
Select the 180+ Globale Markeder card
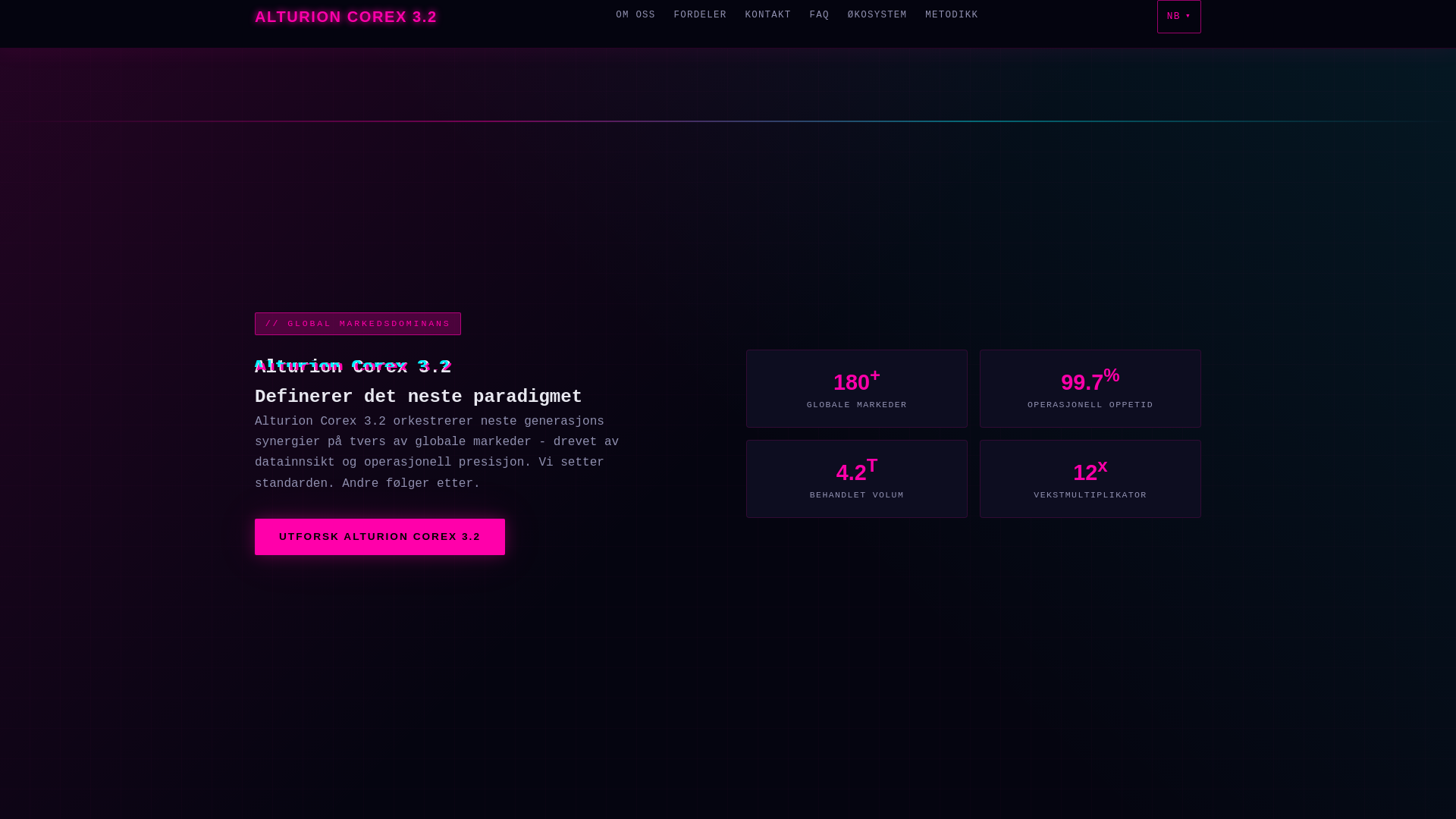857,388
